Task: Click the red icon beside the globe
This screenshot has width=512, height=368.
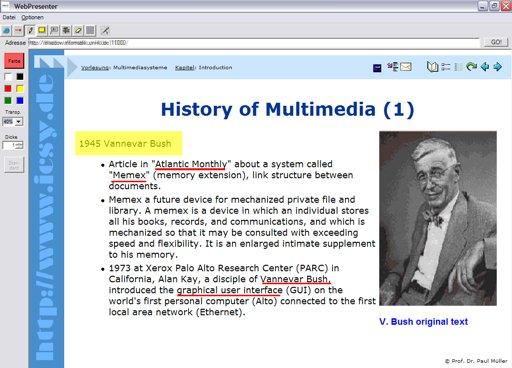Action: point(18,31)
